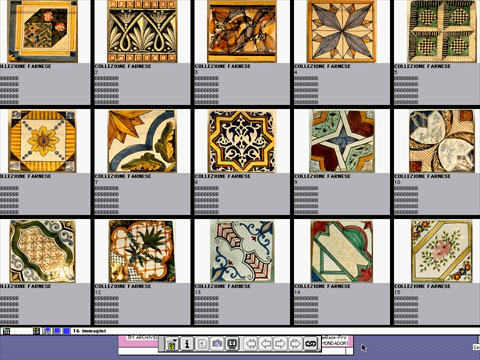
Task: Click the page document icon in toolbar
Action: coord(202,343)
